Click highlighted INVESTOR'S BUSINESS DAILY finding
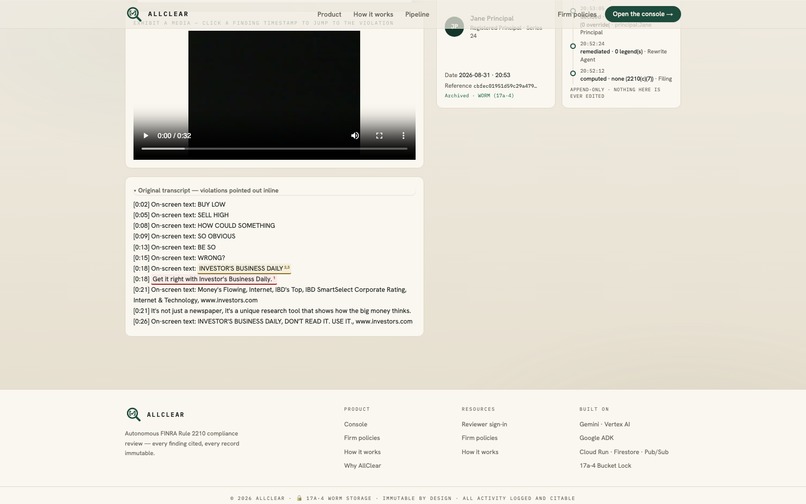The height and width of the screenshot is (504, 806). point(244,268)
